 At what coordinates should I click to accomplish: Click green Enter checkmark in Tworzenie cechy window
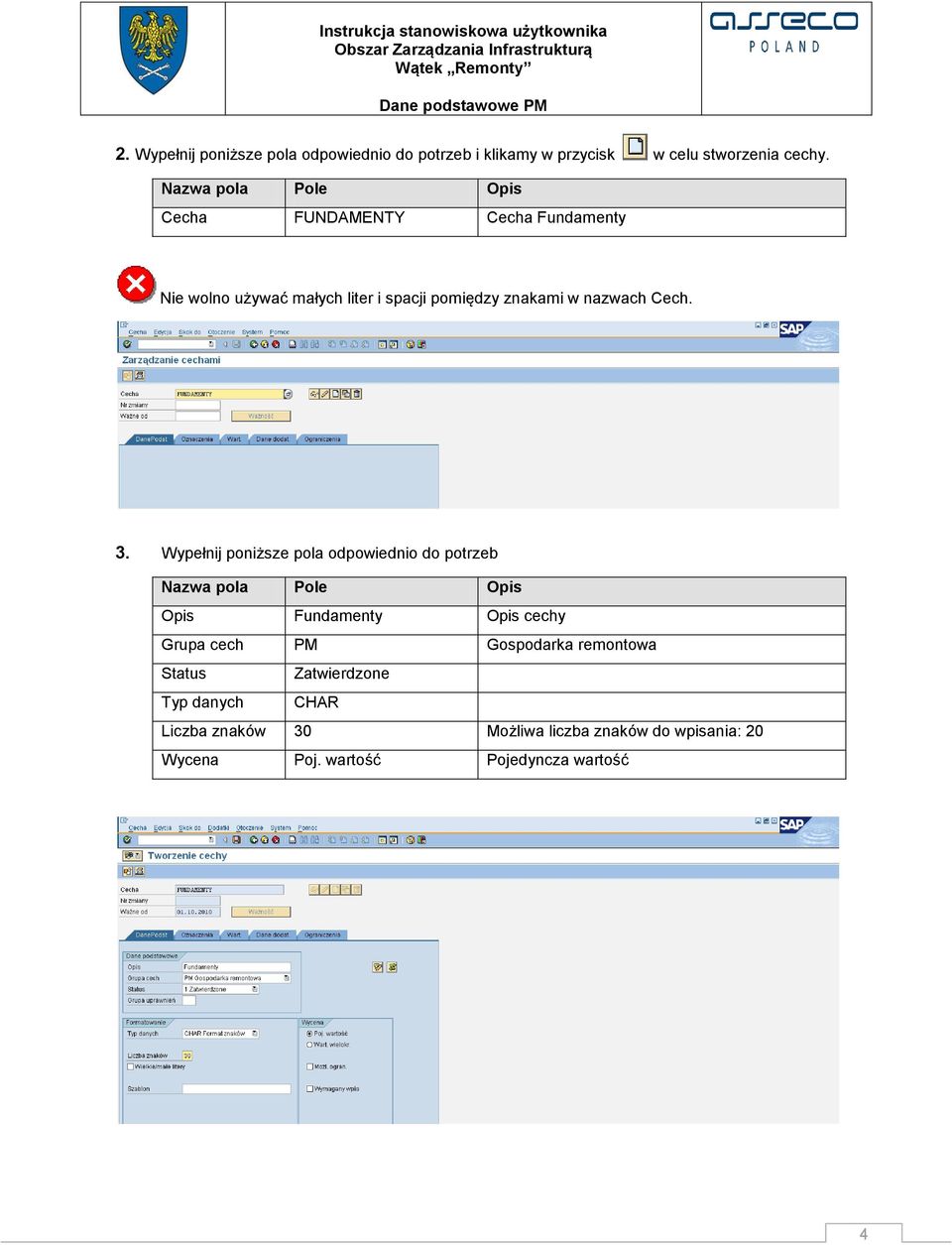click(127, 840)
